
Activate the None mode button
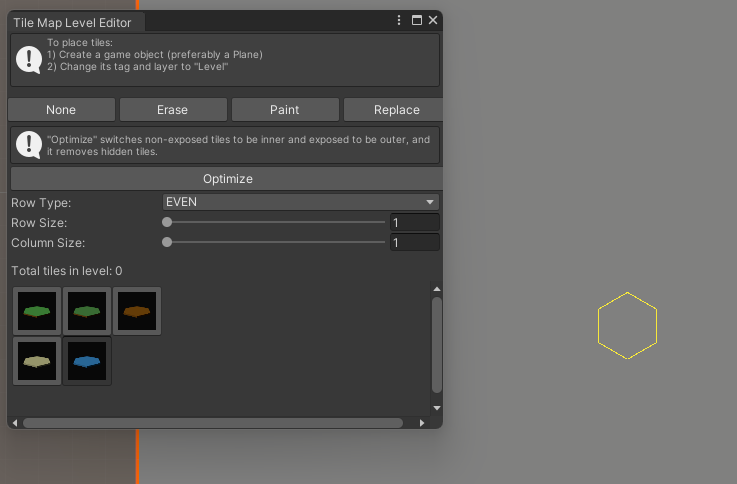(x=62, y=109)
